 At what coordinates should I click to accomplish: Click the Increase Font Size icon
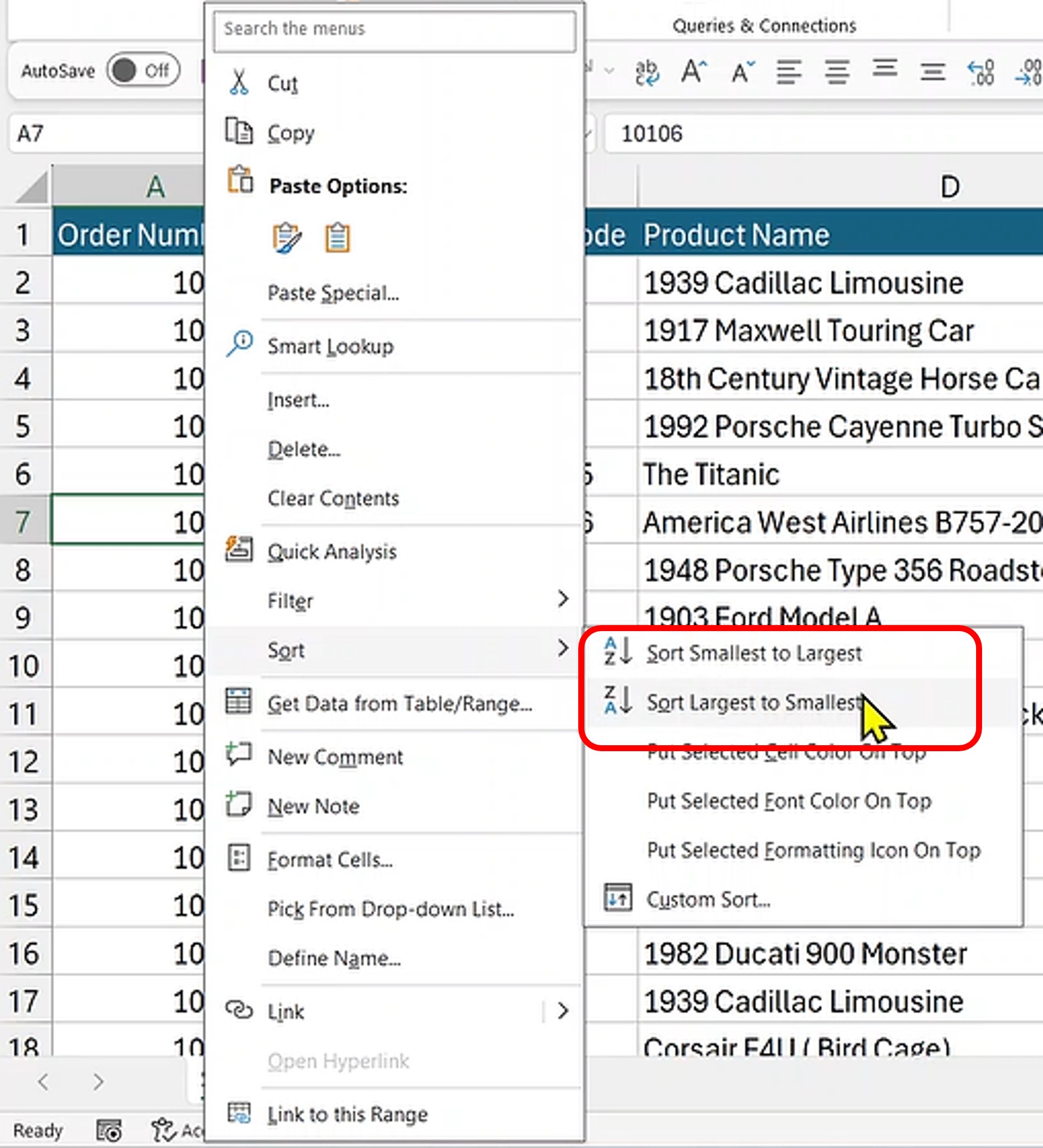pyautogui.click(x=694, y=72)
